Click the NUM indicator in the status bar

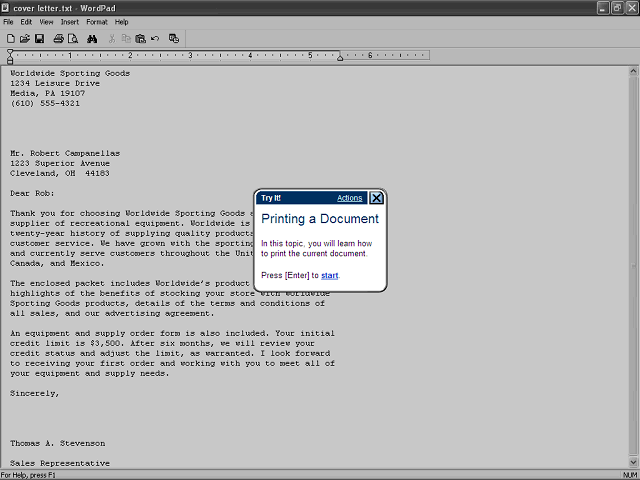coord(630,475)
